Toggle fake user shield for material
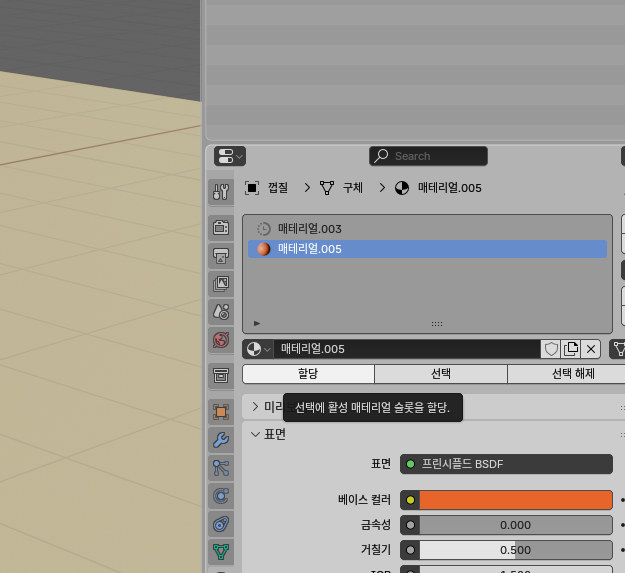 [x=551, y=349]
